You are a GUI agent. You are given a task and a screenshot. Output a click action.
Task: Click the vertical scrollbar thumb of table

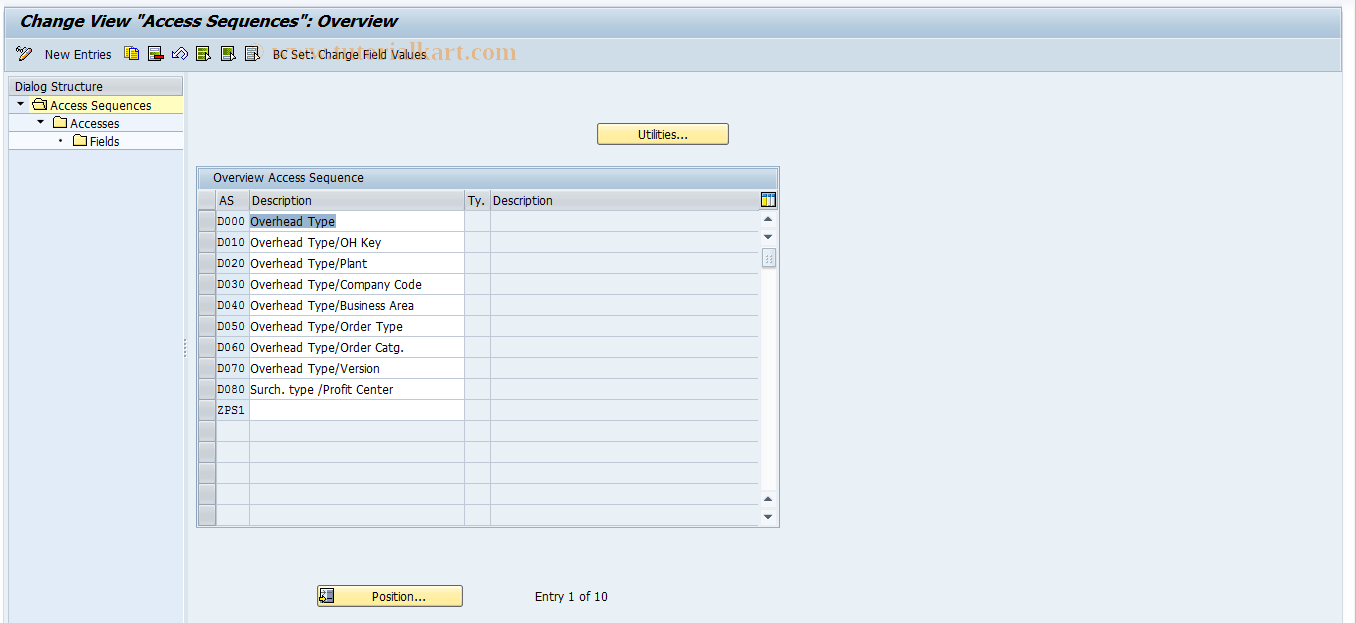coord(768,258)
